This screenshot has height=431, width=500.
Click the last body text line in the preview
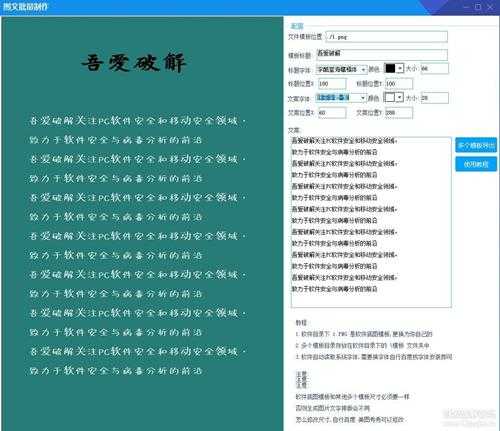coord(115,370)
